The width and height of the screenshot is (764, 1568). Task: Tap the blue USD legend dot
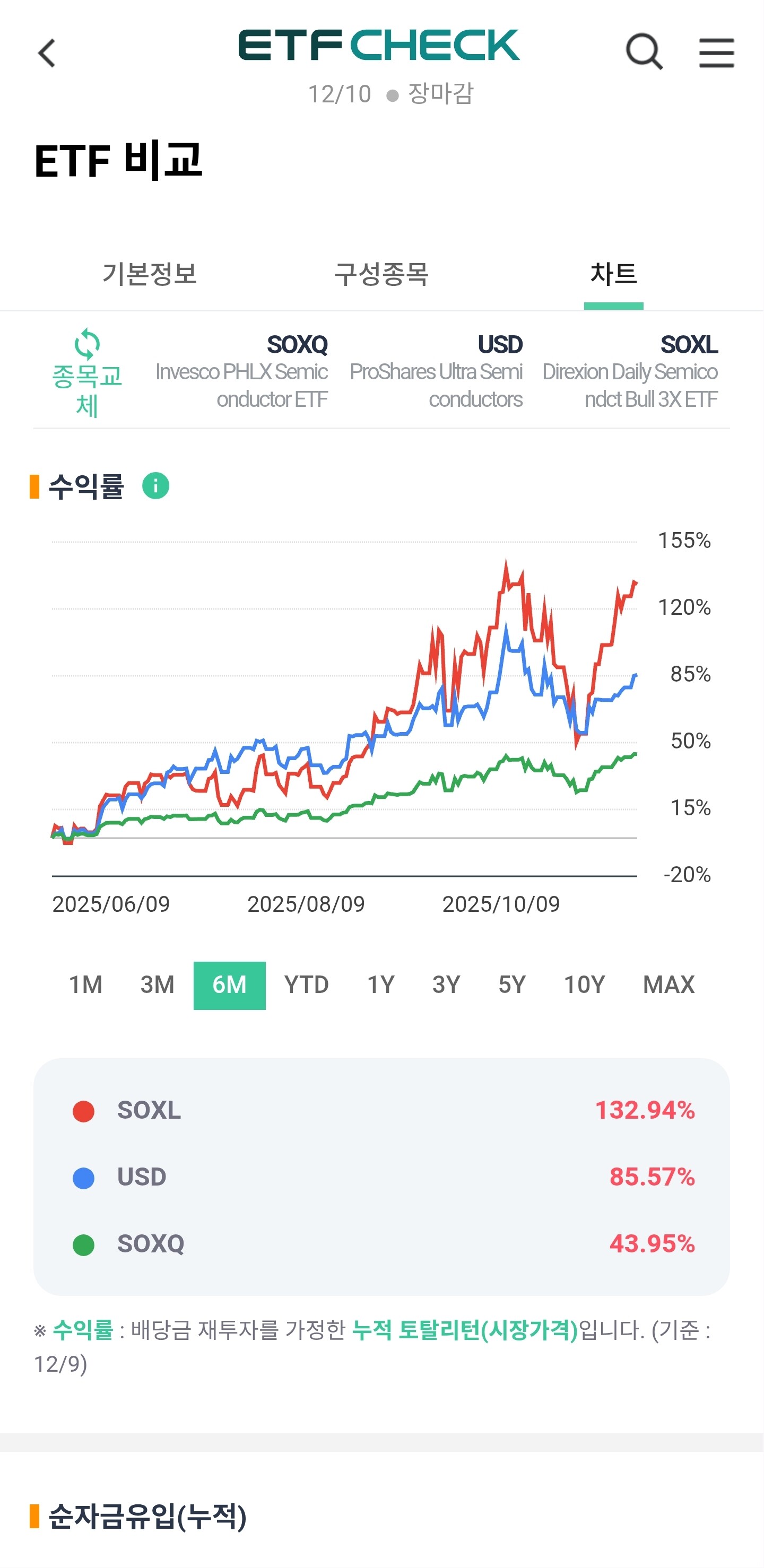[83, 1178]
